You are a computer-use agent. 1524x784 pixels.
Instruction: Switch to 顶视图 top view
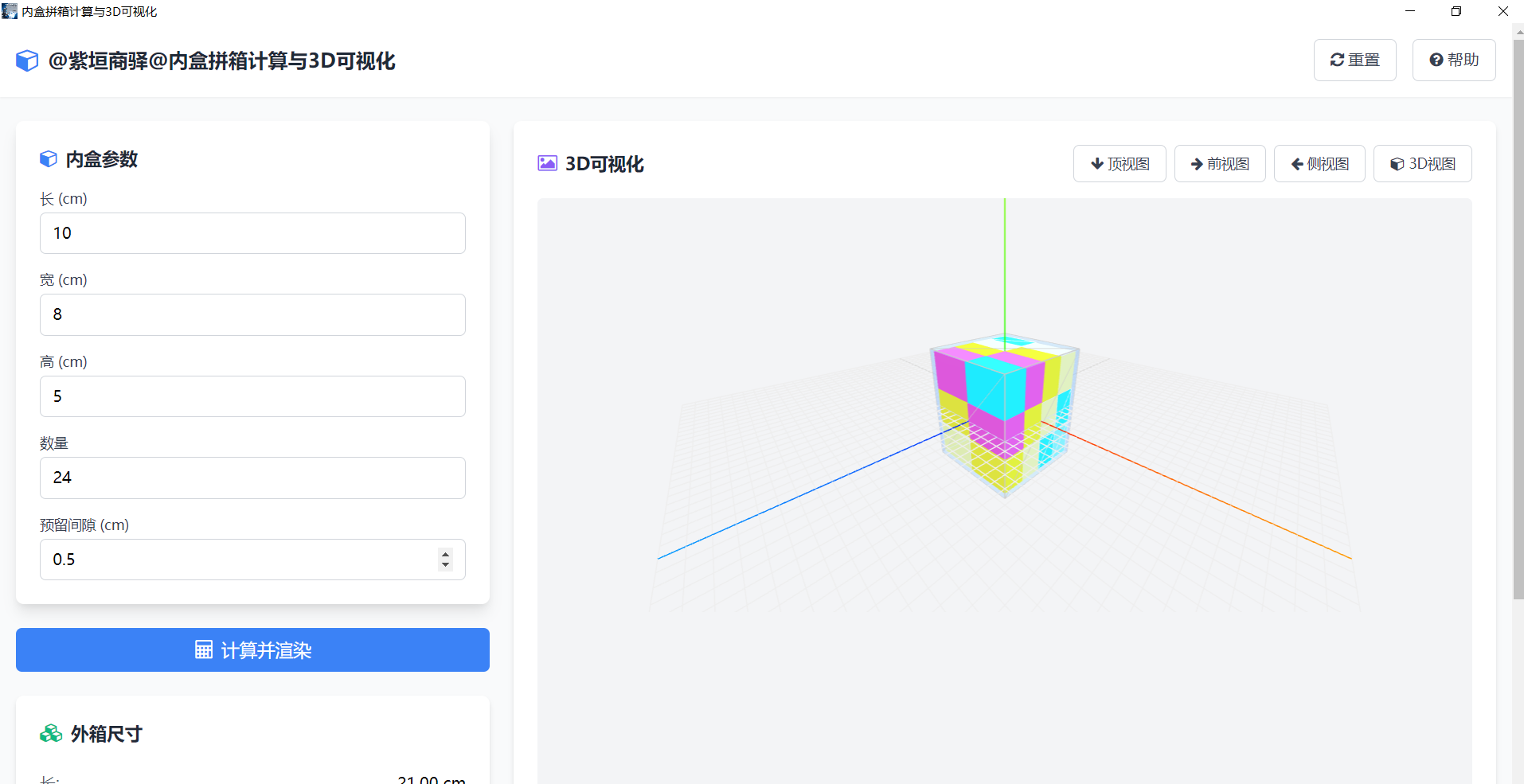pyautogui.click(x=1119, y=164)
